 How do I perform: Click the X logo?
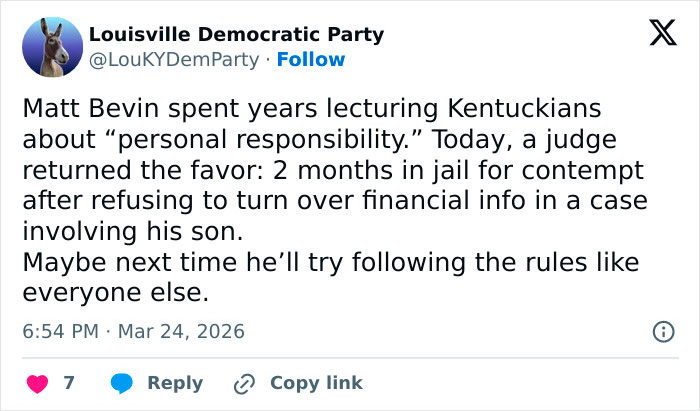tap(655, 33)
